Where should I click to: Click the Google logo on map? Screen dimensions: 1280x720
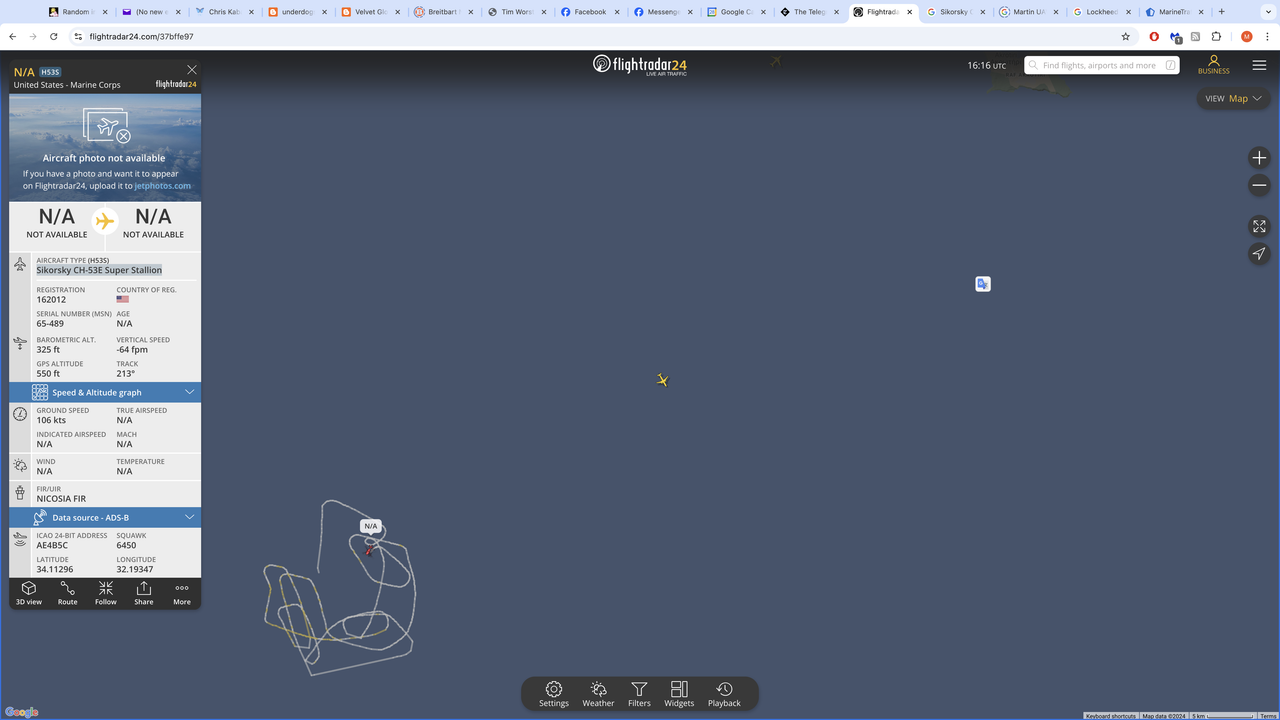(21, 712)
